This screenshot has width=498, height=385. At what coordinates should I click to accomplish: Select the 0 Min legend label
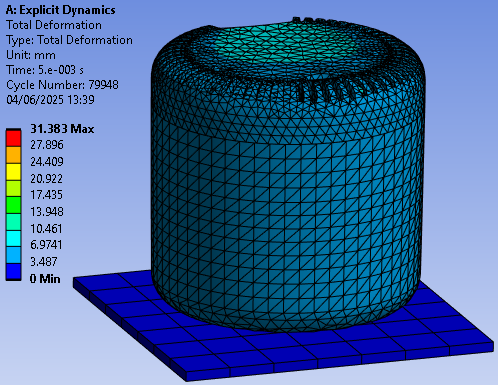click(45, 279)
